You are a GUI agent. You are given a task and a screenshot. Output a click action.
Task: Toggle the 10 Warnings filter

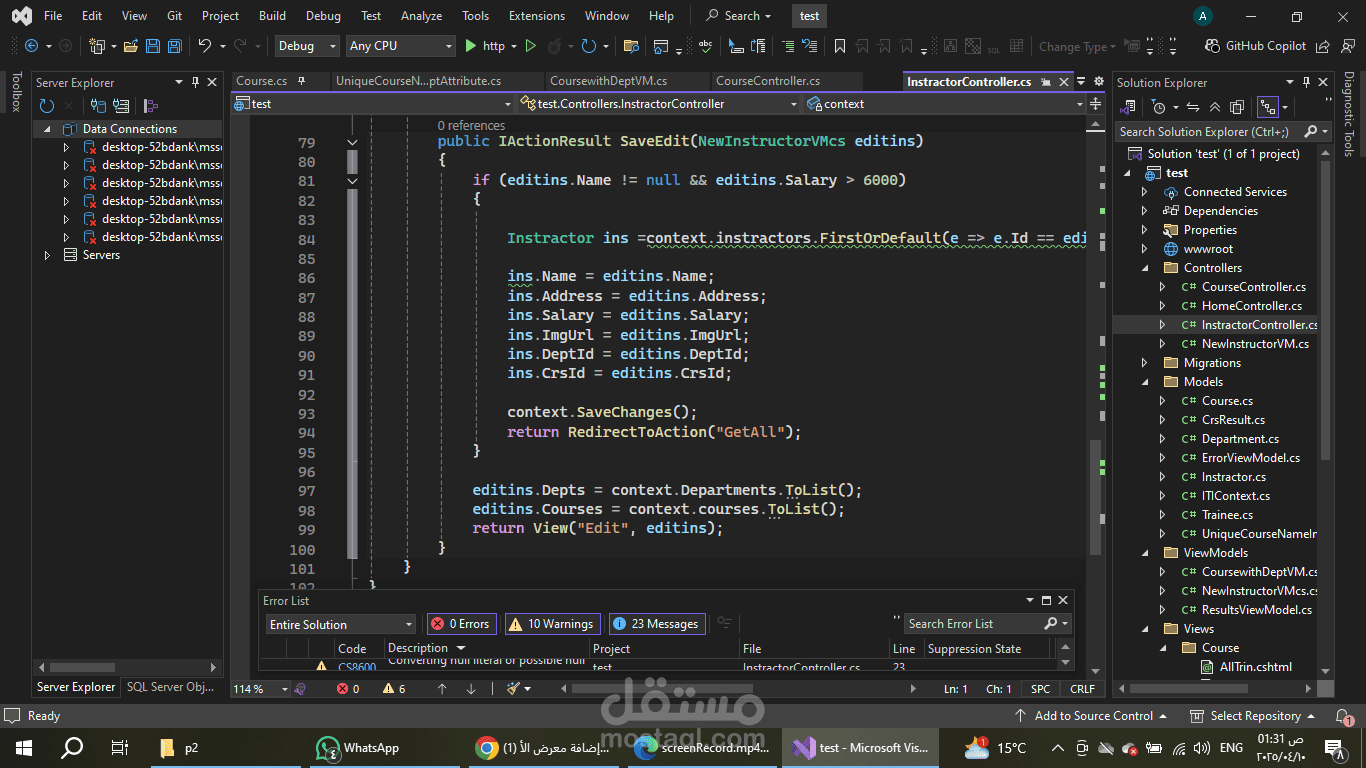pyautogui.click(x=552, y=624)
